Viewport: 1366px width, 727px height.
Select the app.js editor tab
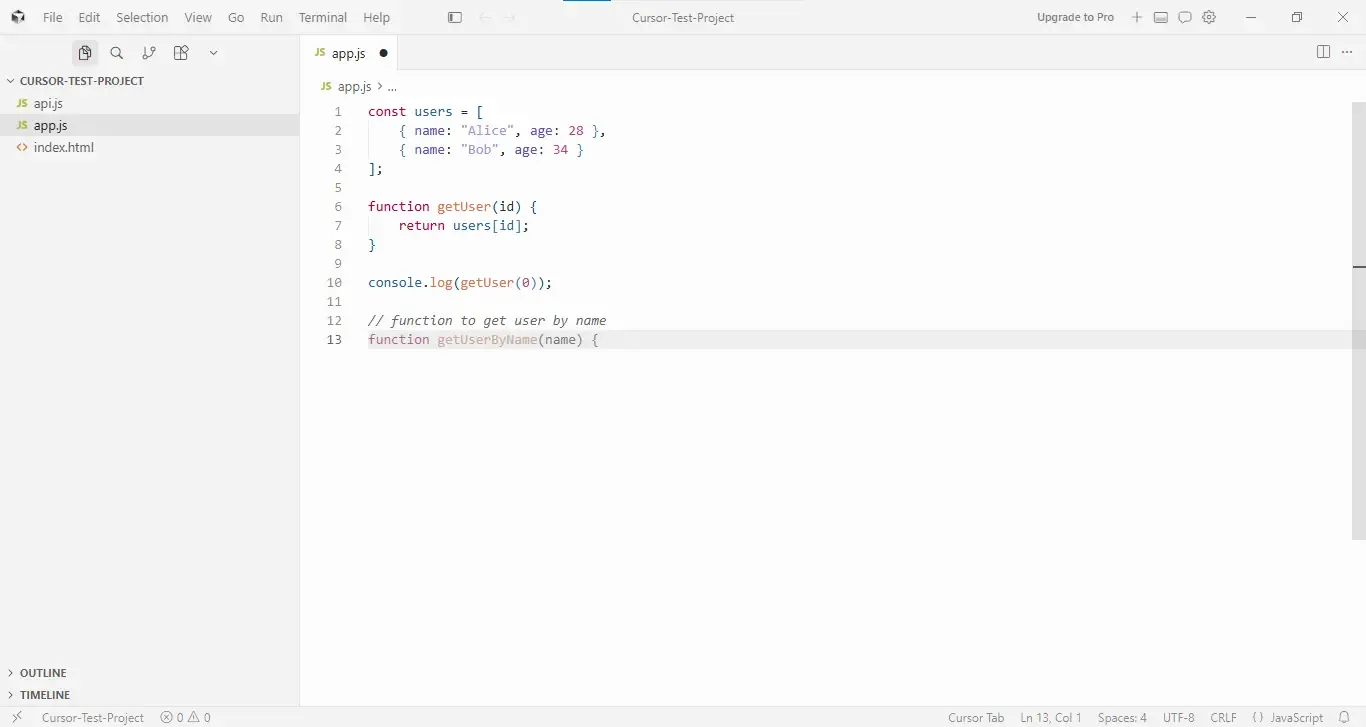pyautogui.click(x=349, y=53)
